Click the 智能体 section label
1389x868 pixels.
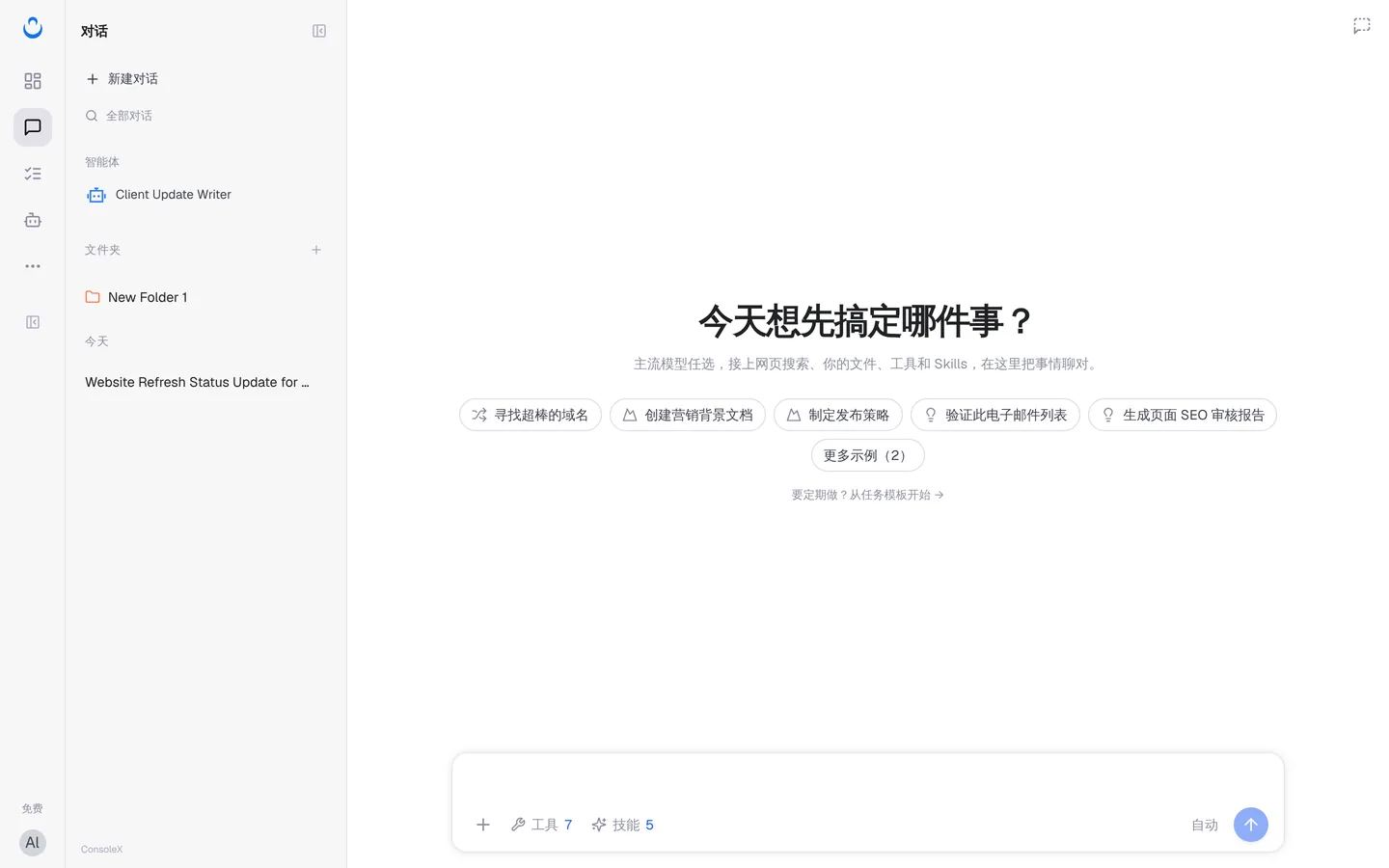(102, 162)
